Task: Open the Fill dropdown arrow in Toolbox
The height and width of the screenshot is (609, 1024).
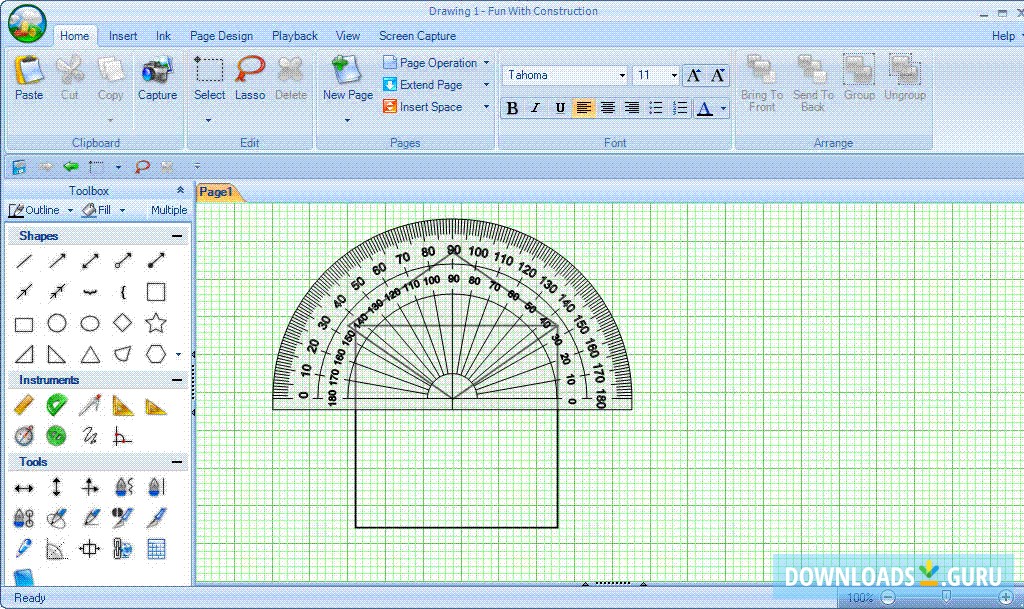Action: (x=122, y=210)
